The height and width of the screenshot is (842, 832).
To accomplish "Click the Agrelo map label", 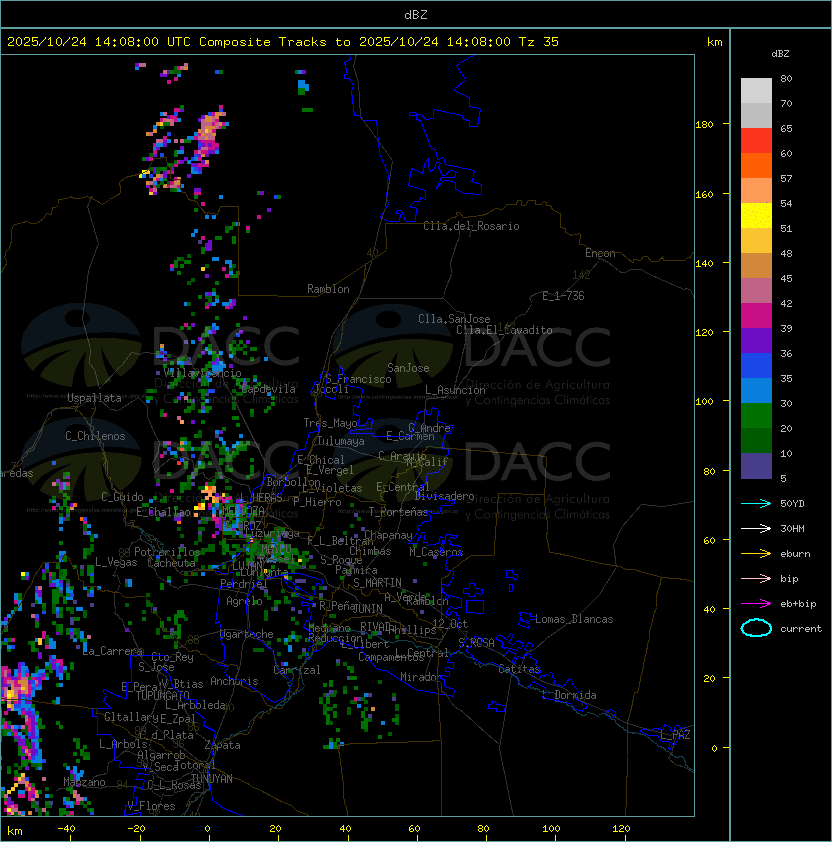I will pos(244,601).
